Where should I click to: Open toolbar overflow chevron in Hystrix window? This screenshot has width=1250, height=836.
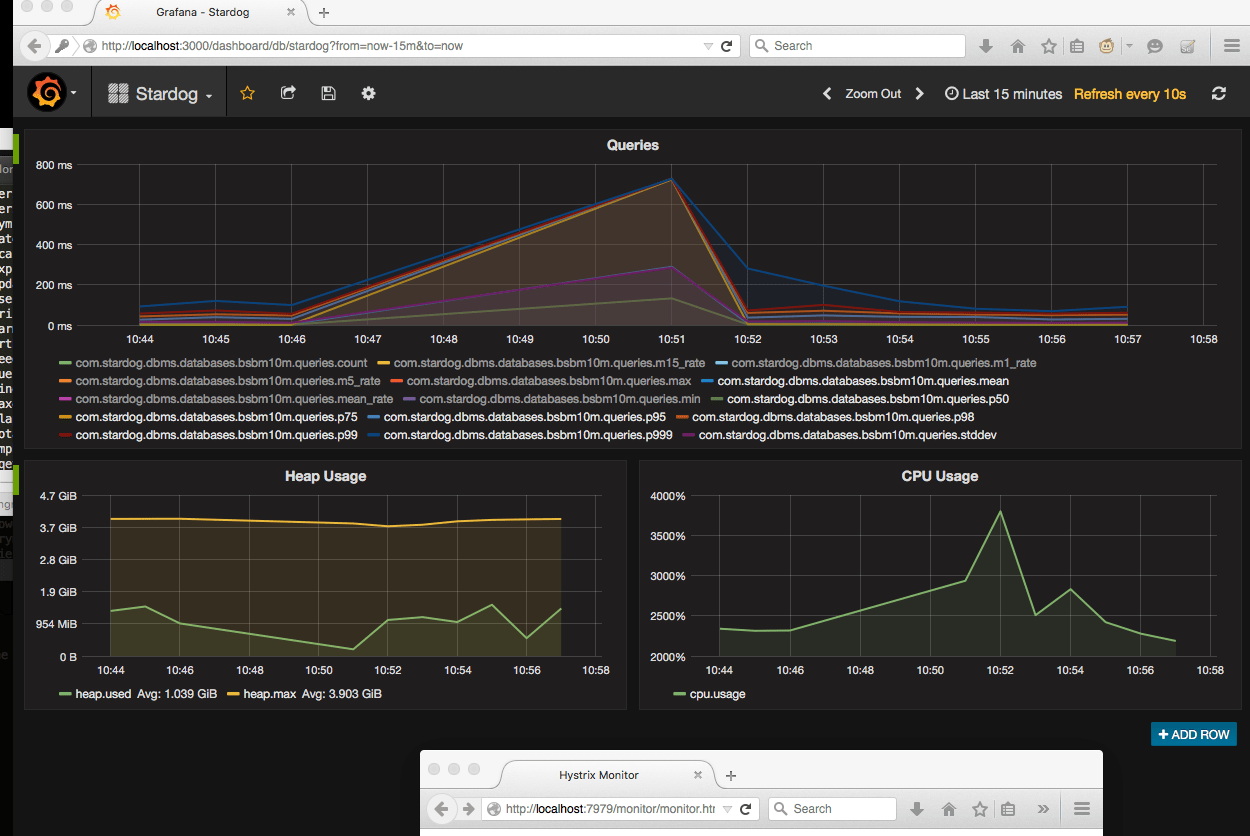pos(1043,809)
